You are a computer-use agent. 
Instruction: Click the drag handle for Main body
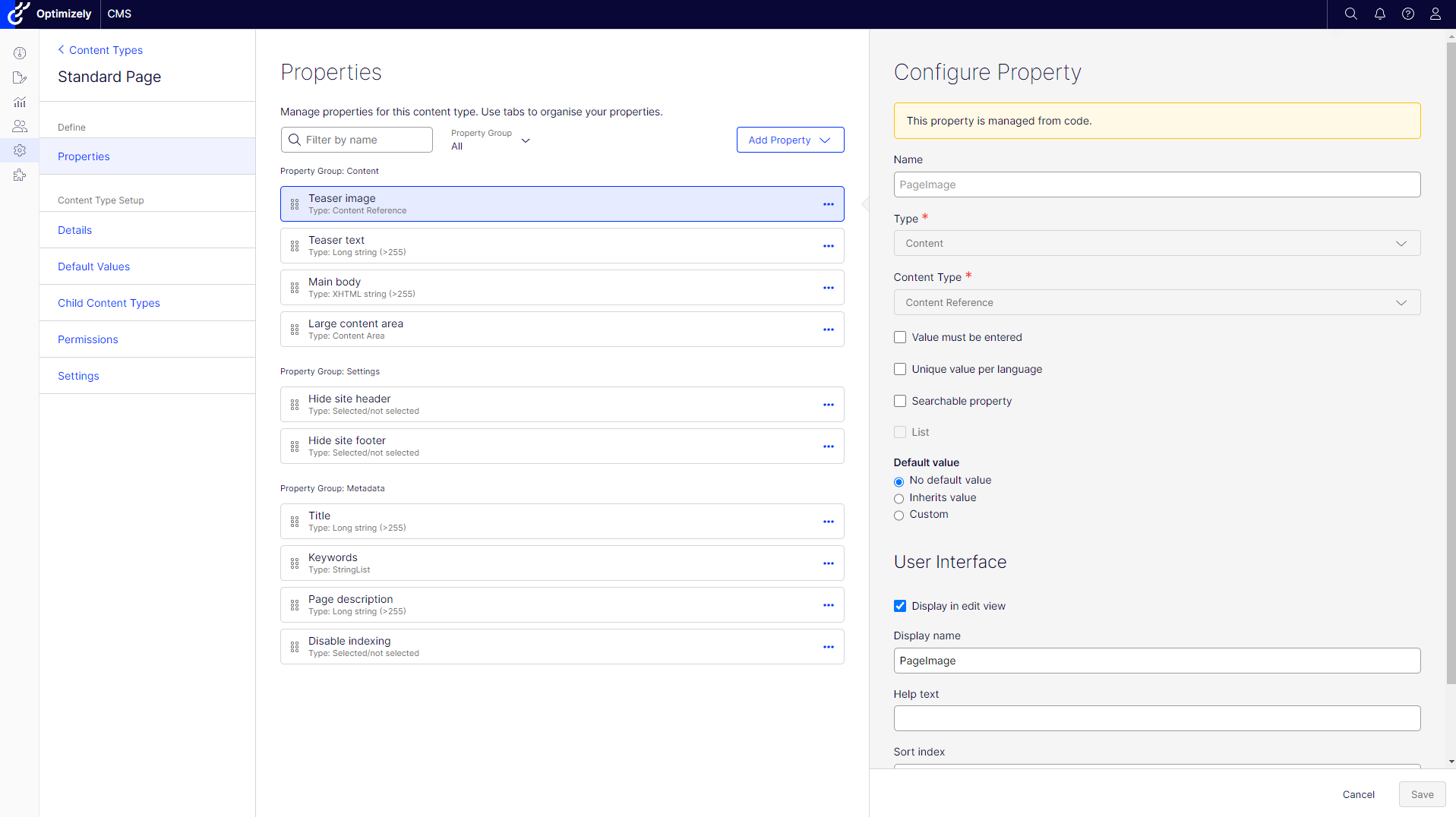tap(295, 288)
